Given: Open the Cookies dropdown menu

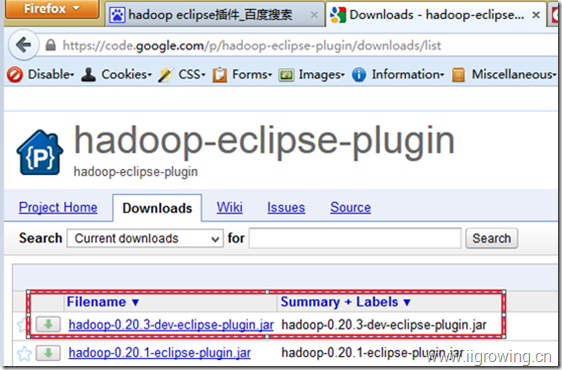Looking at the screenshot, I should 127,74.
